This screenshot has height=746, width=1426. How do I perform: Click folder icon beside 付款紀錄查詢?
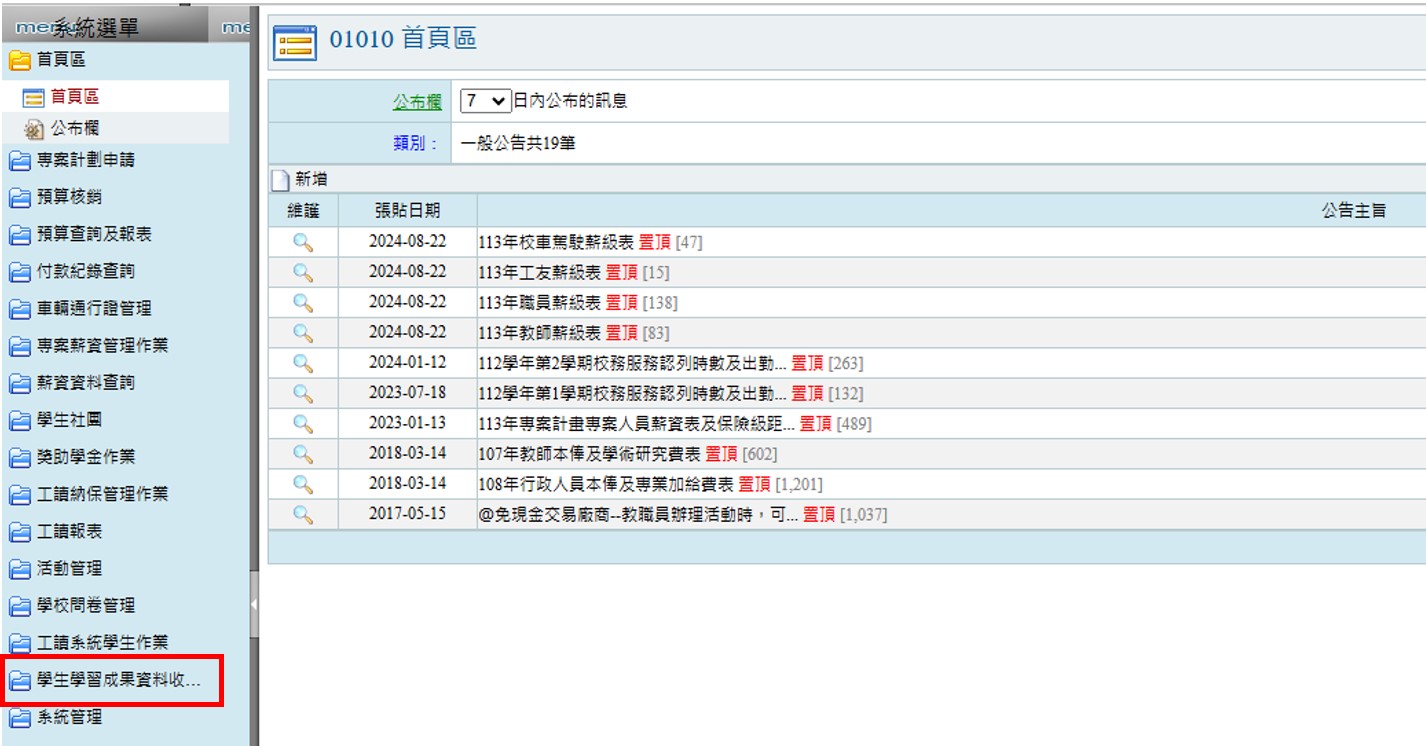[19, 271]
